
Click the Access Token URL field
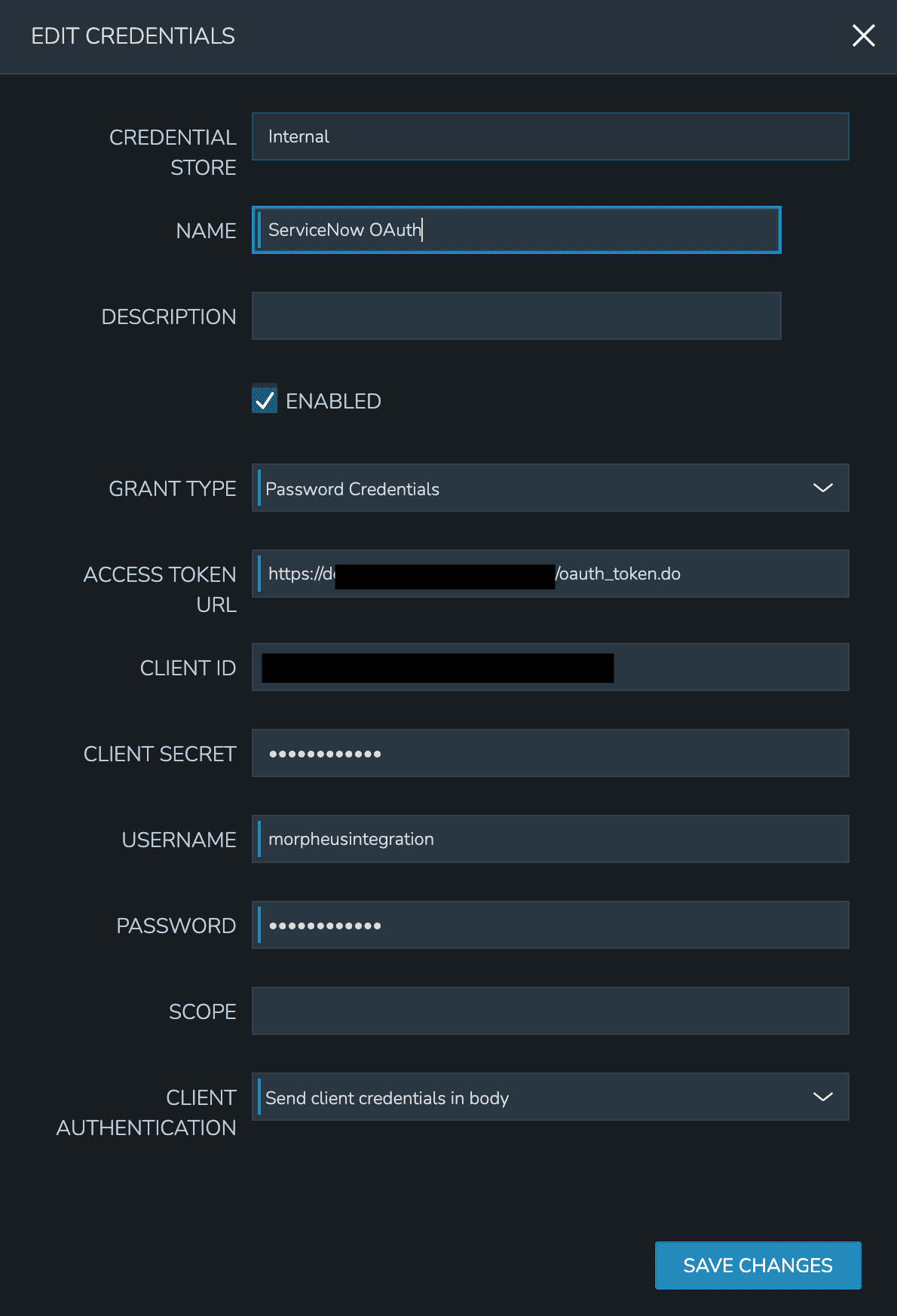550,573
